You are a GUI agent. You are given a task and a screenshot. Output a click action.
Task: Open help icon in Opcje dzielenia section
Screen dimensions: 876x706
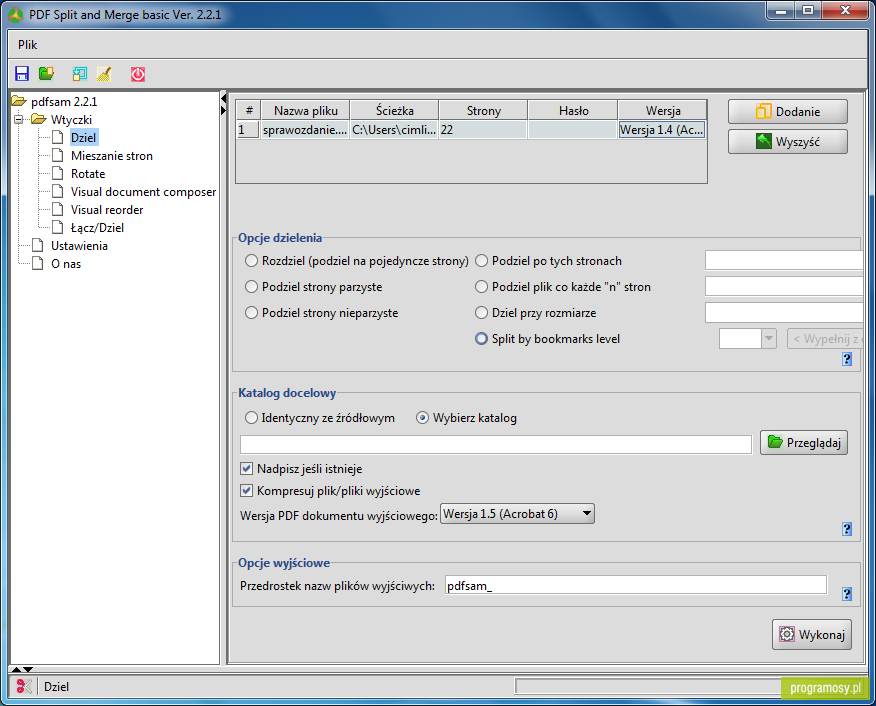[x=847, y=359]
